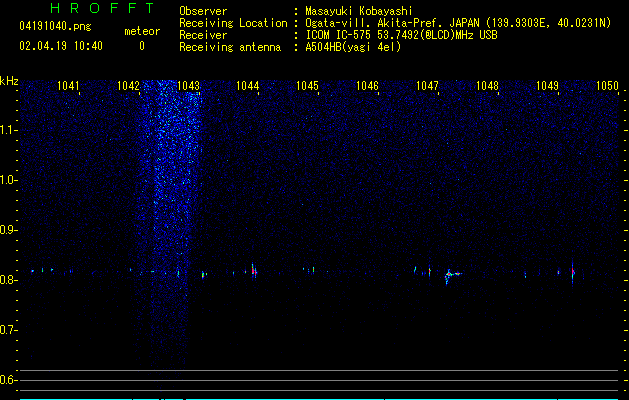Select the A504HB(yagi 4el) antenna text
This screenshot has height=400, width=629.
pyautogui.click(x=353, y=47)
